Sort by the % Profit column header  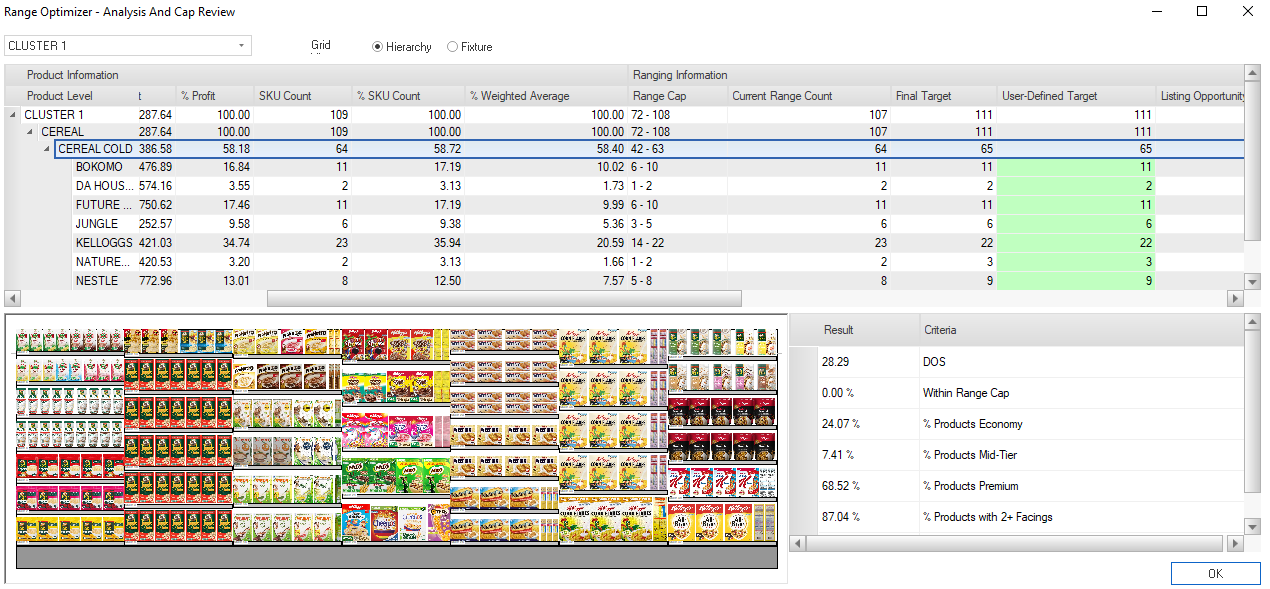point(200,95)
